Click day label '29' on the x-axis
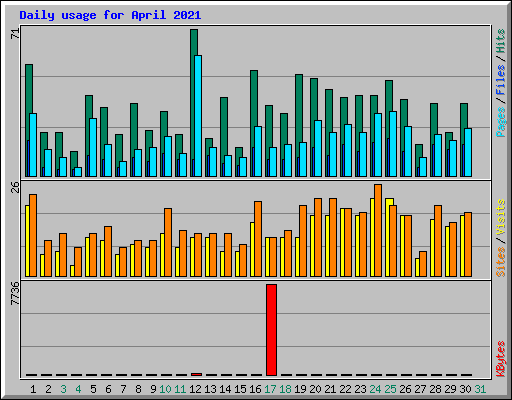 tap(450, 389)
